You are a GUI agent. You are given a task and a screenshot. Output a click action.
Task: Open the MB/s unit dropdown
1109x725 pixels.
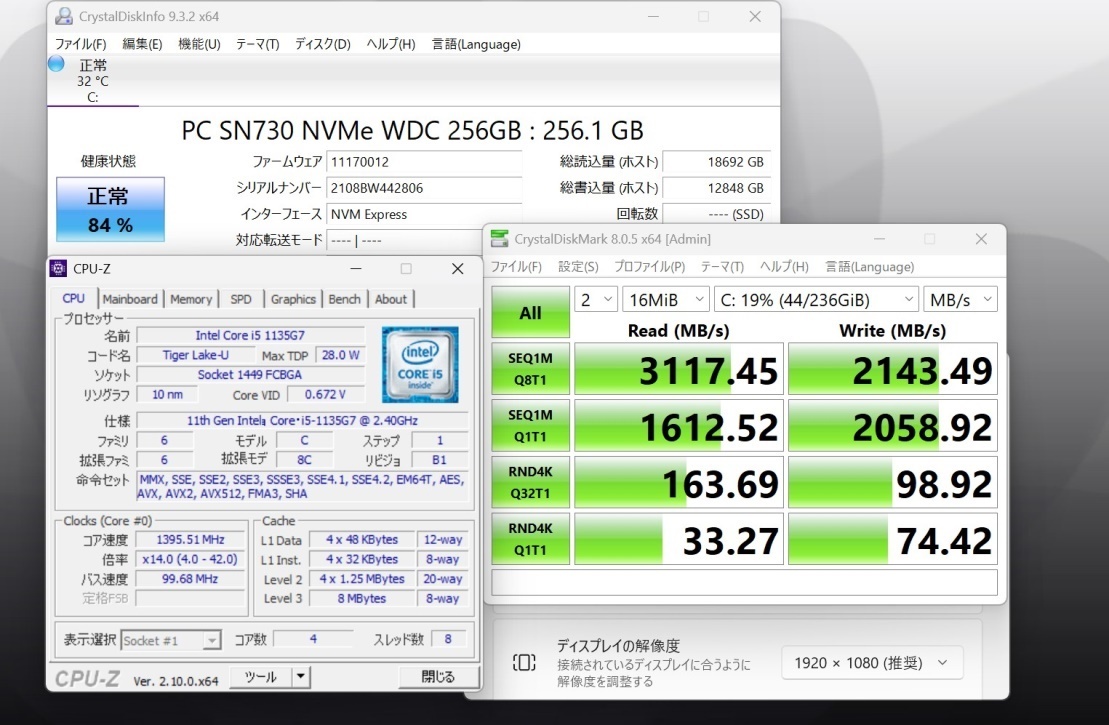pyautogui.click(x=960, y=300)
